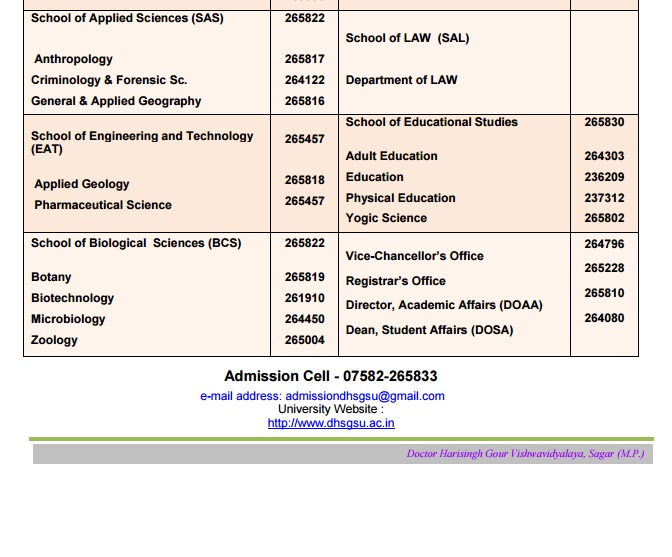Click the Physical Education entry
Screen dimensions: 672x557
(x=400, y=198)
